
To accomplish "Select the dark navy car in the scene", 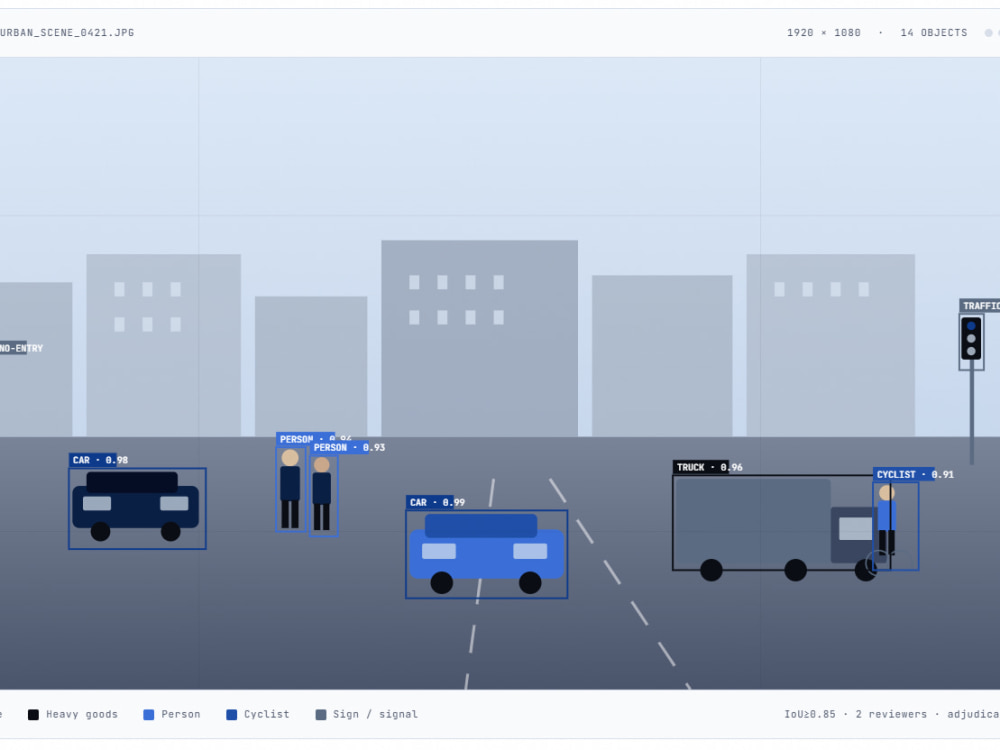I will point(135,506).
